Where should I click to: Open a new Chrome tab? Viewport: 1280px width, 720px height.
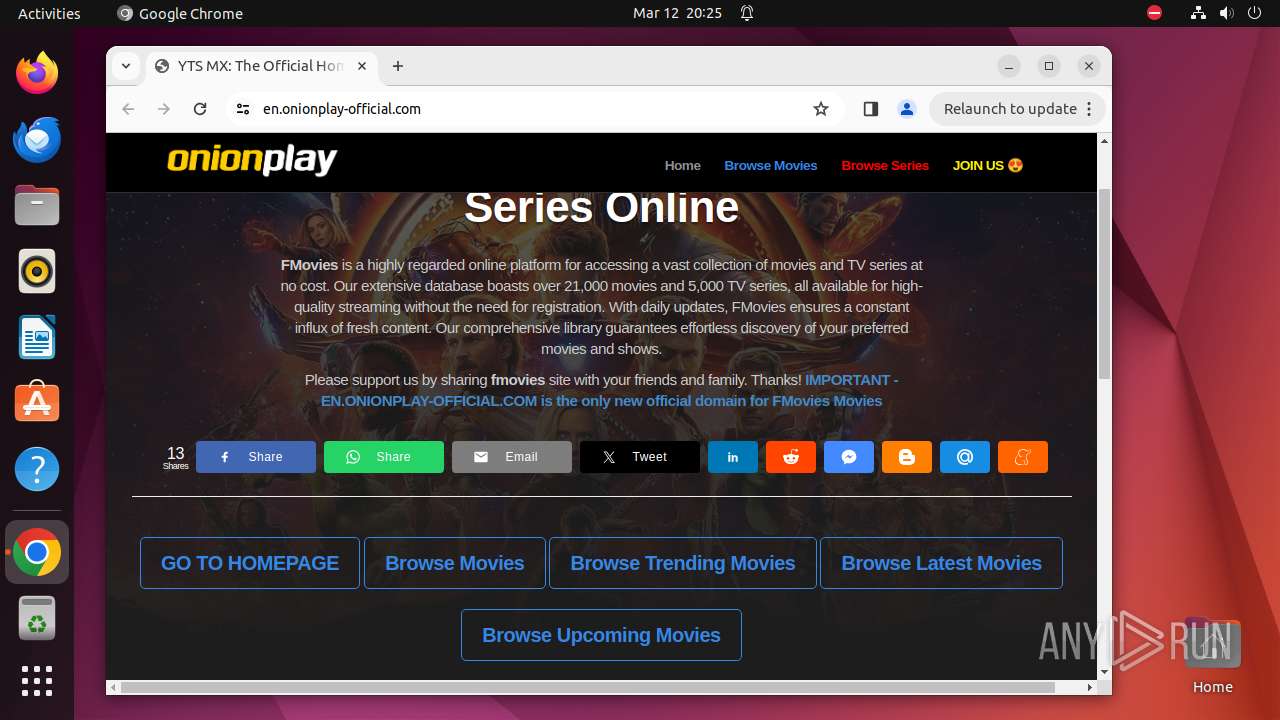pos(398,66)
